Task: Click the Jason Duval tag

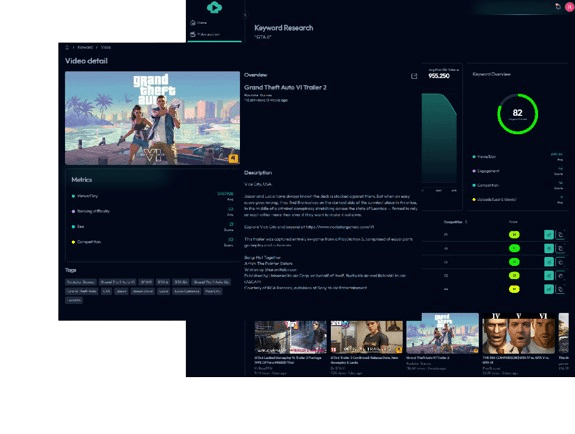Action: [143, 291]
